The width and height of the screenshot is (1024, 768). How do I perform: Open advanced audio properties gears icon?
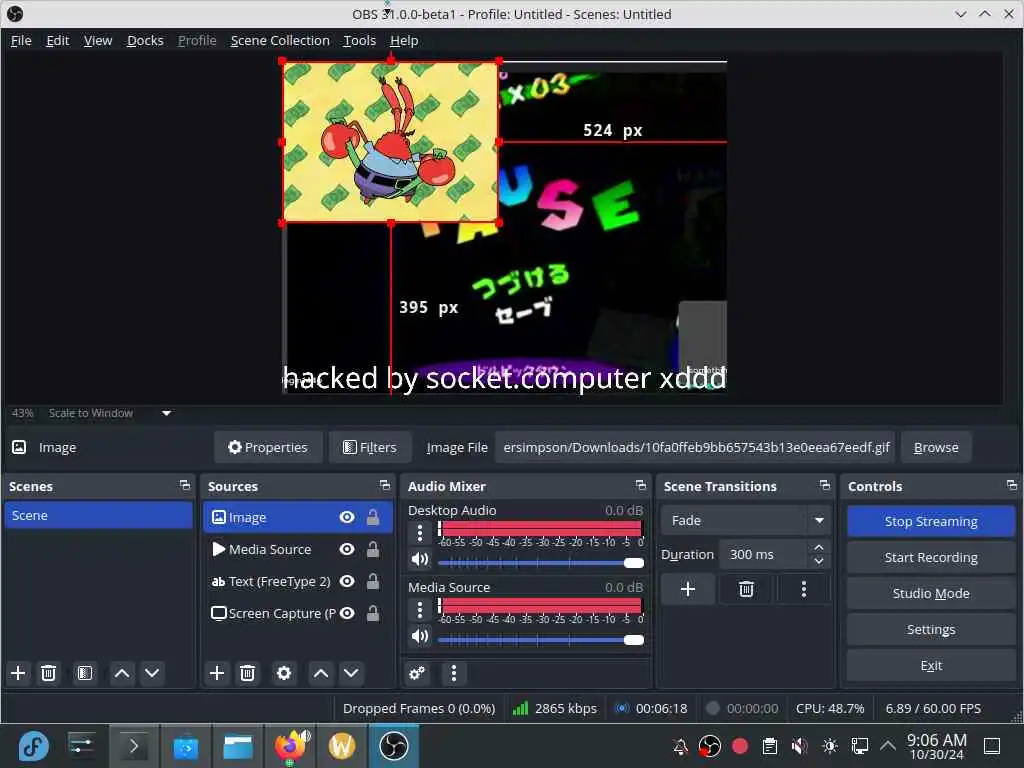click(417, 673)
